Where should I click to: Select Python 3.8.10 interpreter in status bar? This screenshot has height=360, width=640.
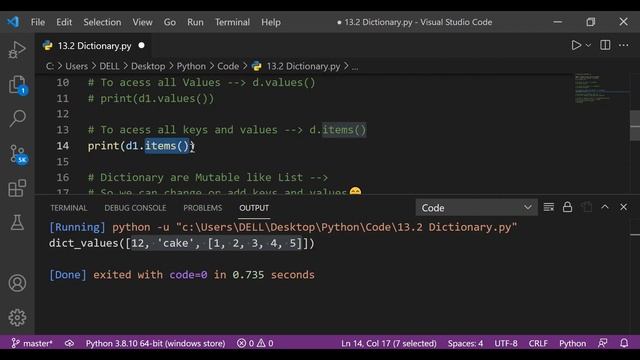pos(155,343)
